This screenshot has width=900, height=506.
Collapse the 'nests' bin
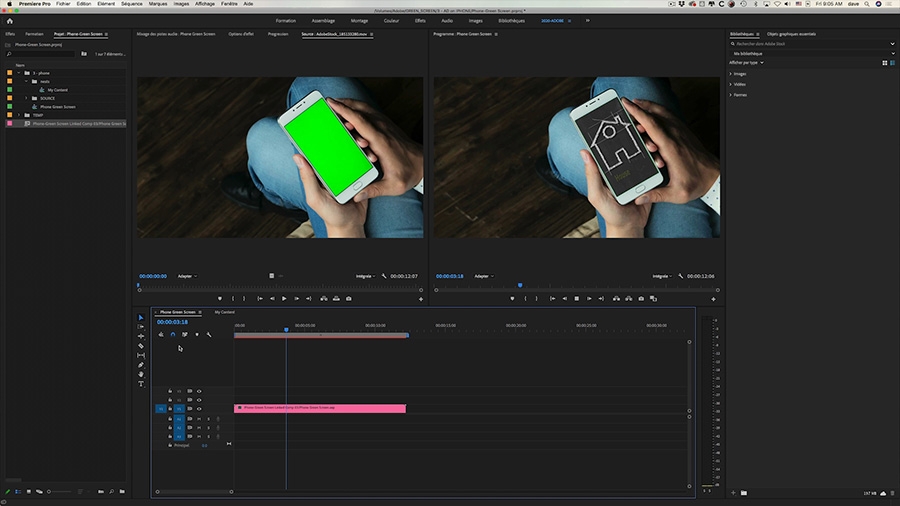[x=26, y=81]
